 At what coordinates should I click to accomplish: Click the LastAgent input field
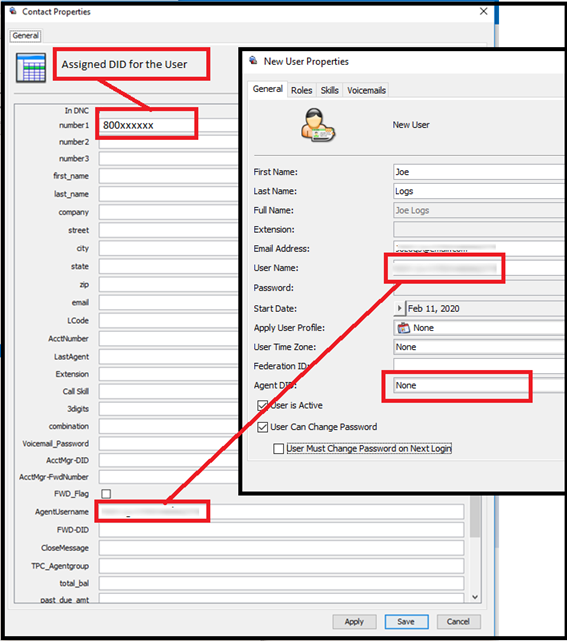168,356
